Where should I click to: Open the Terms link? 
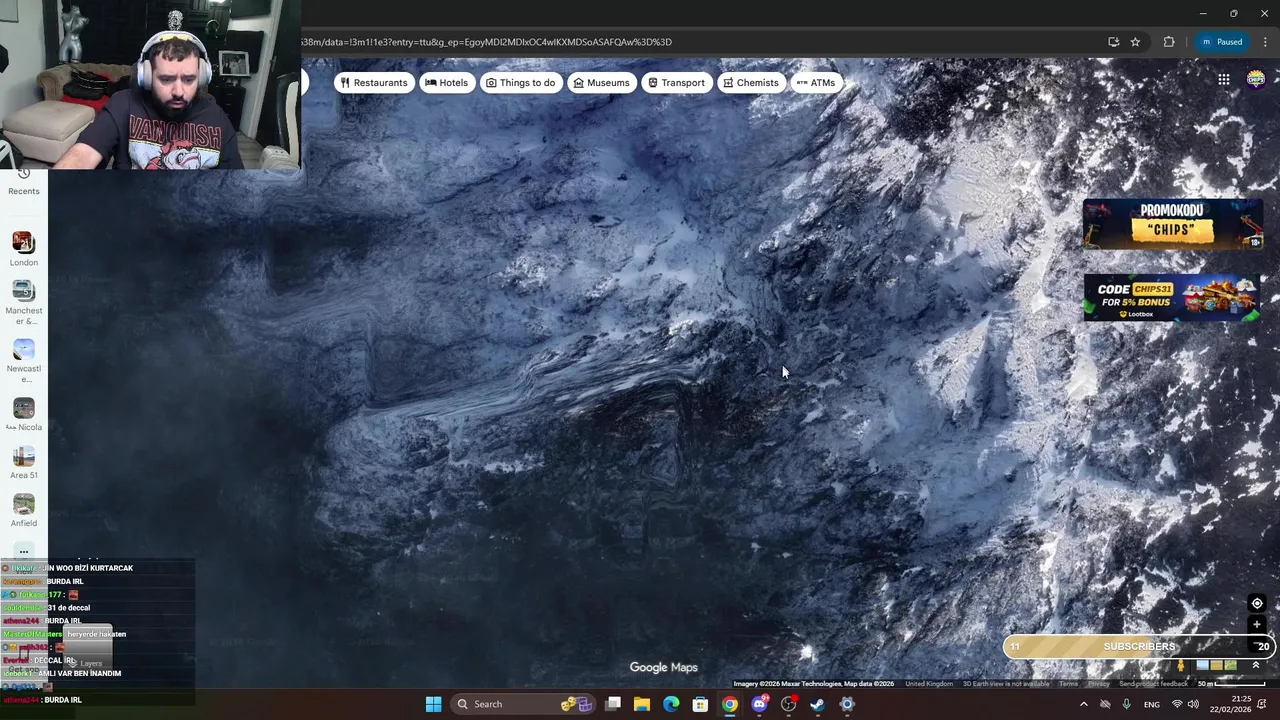click(1069, 684)
